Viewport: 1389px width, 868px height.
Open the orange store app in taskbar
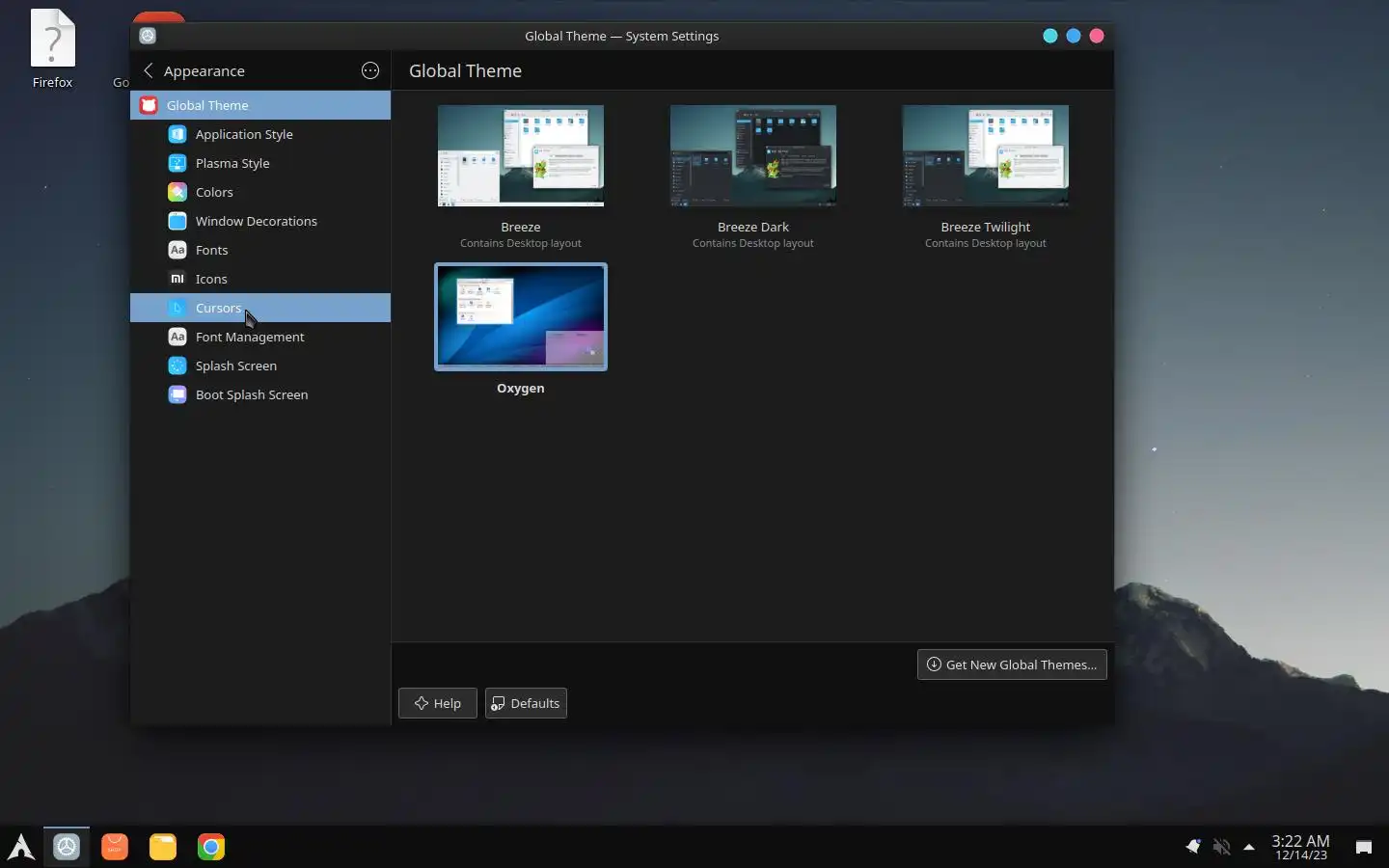[x=115, y=847]
